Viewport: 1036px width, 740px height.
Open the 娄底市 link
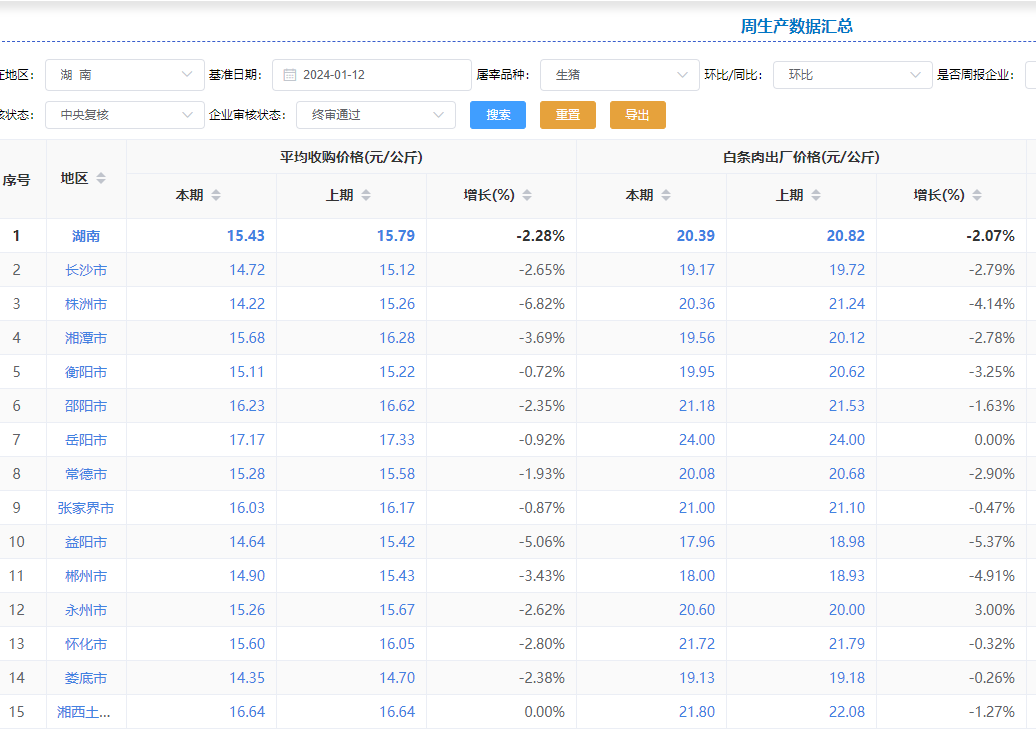[x=86, y=679]
